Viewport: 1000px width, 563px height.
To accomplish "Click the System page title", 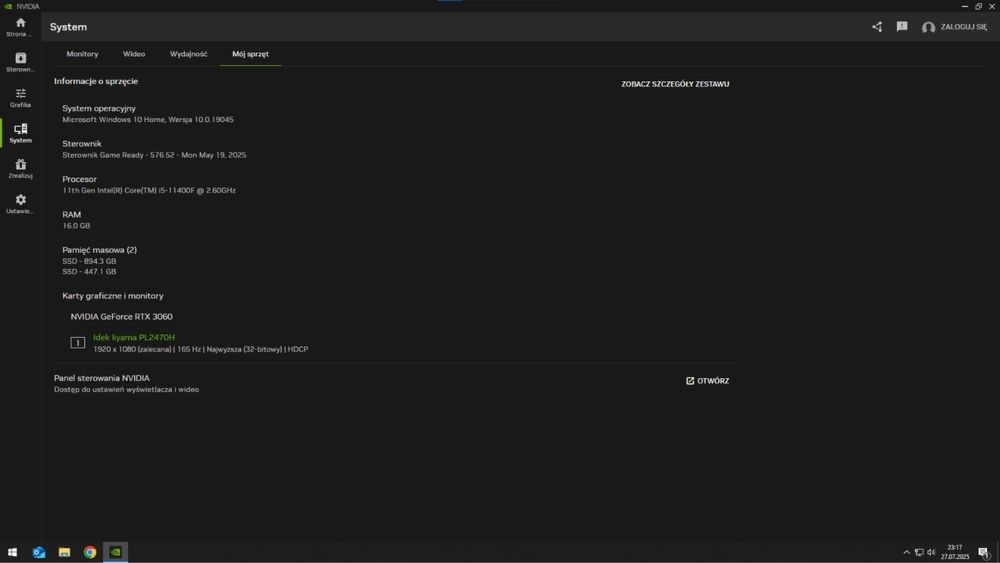I will pos(68,27).
